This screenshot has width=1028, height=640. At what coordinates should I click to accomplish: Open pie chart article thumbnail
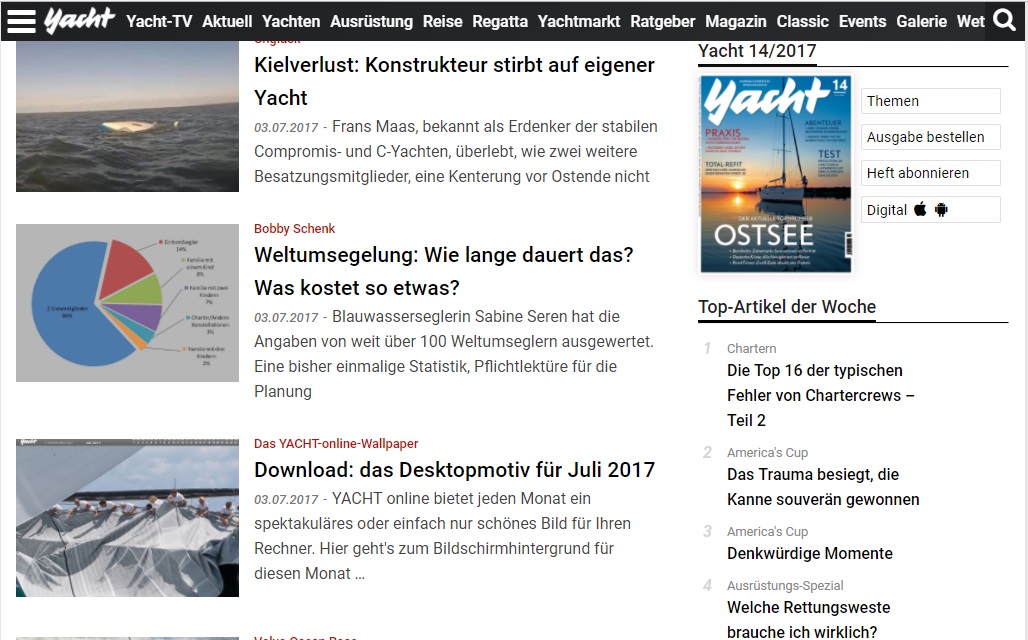click(x=127, y=303)
